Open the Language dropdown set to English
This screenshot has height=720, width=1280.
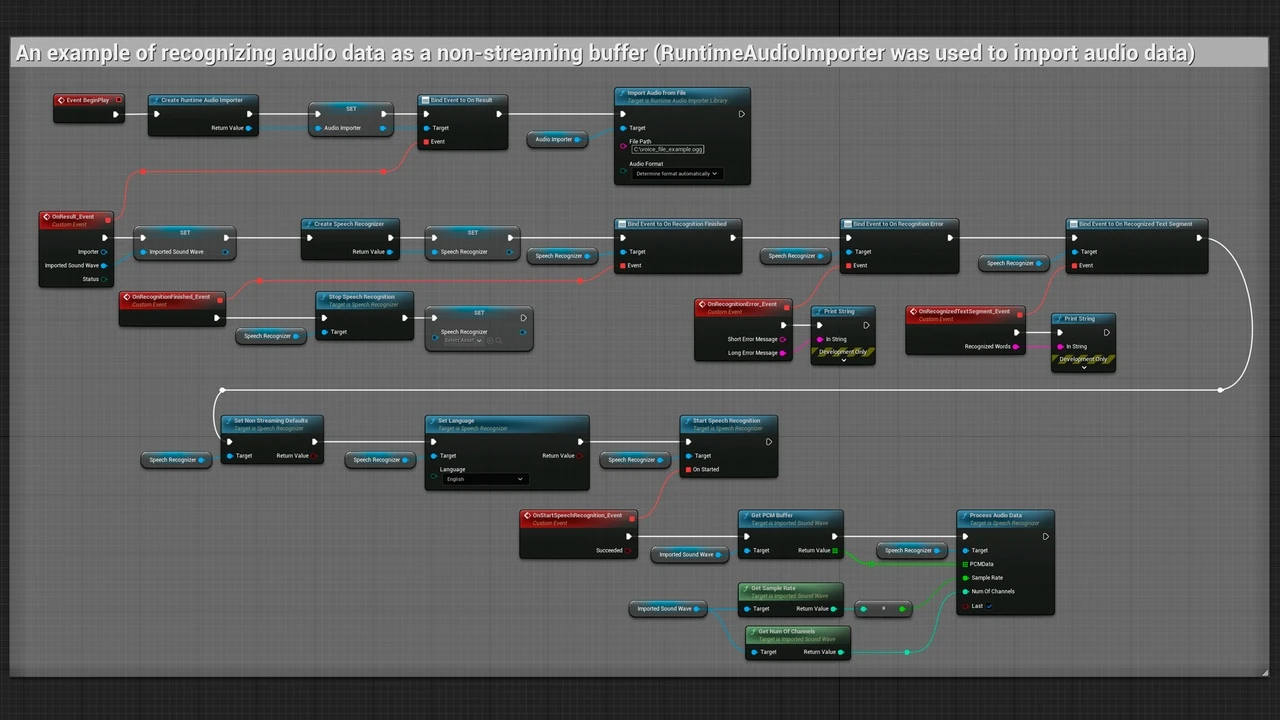pos(484,479)
